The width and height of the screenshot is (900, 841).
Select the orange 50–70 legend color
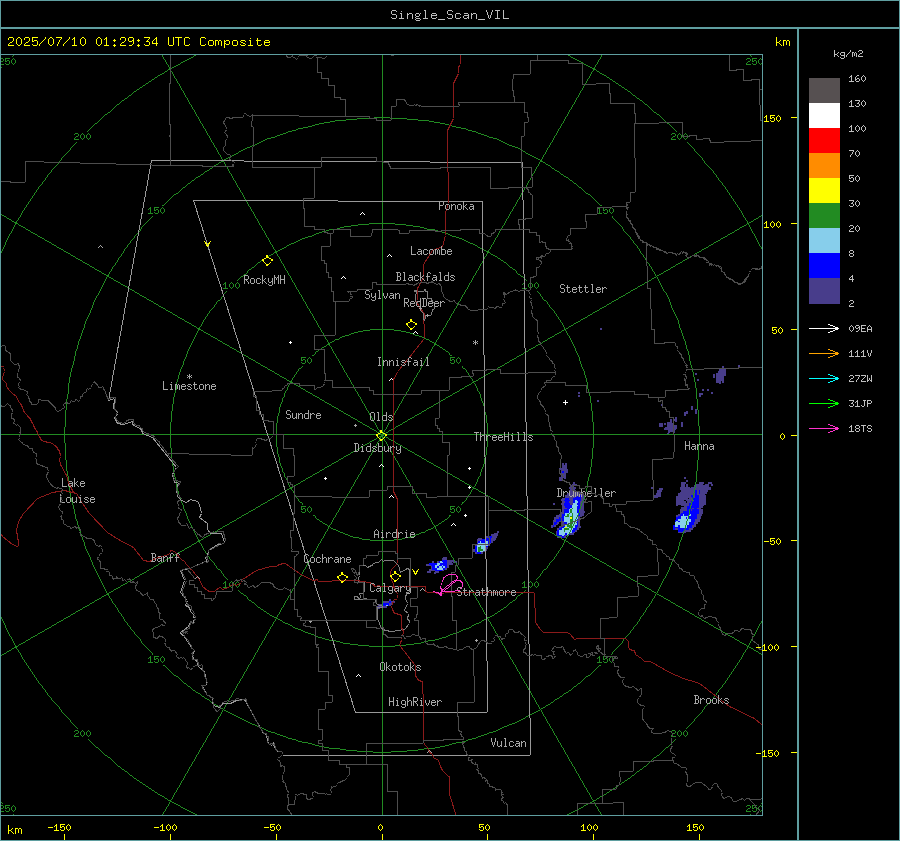(x=824, y=165)
